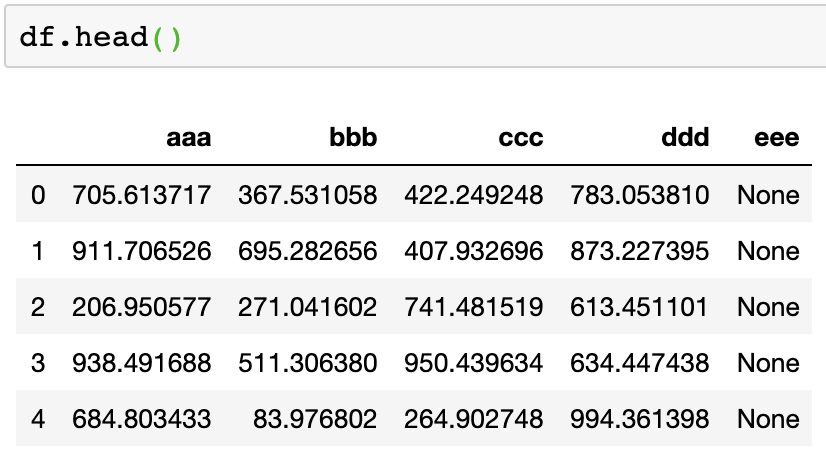Click the None value in row 2

[768, 306]
